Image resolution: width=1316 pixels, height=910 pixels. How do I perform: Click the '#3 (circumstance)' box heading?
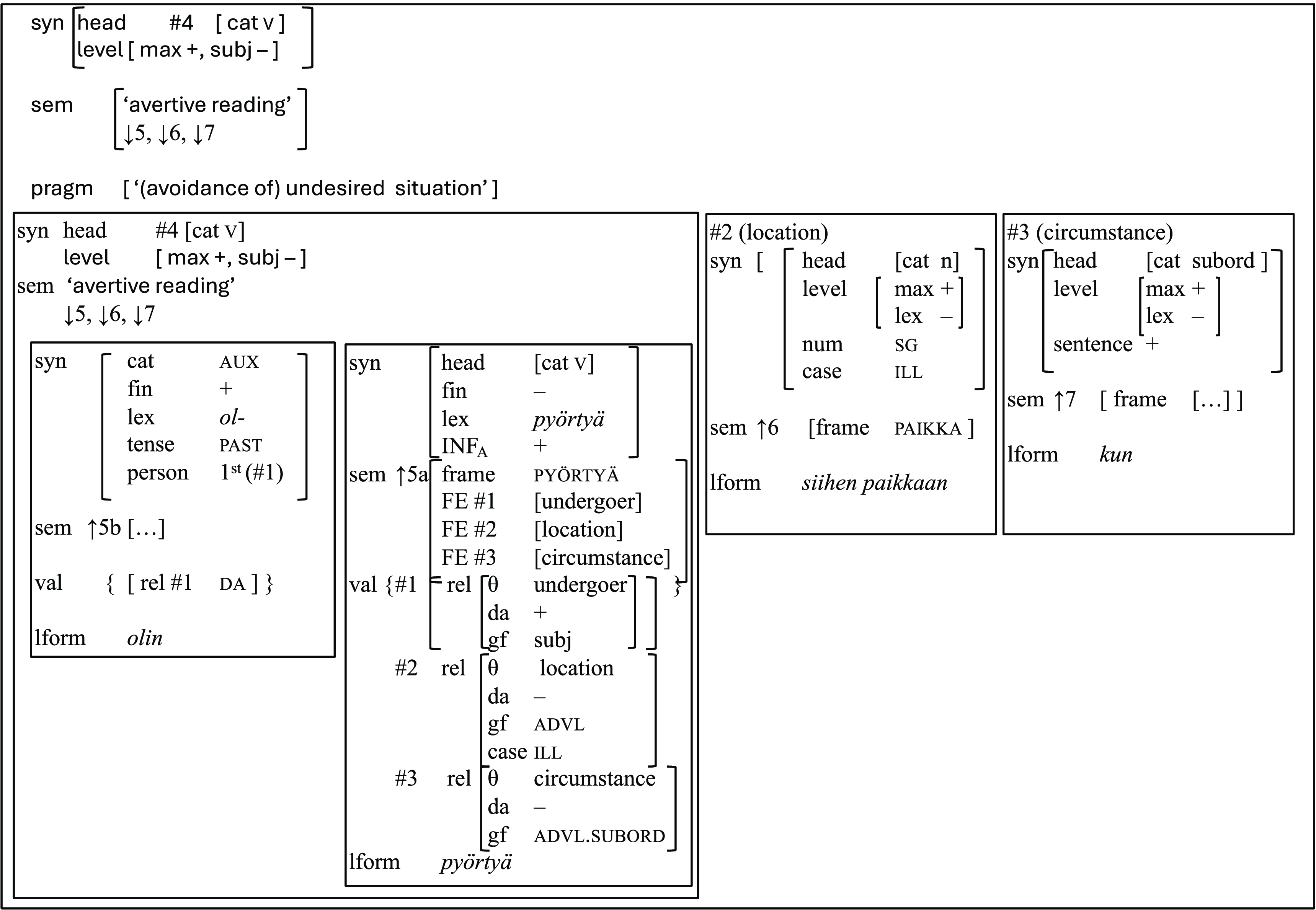tap(1090, 233)
